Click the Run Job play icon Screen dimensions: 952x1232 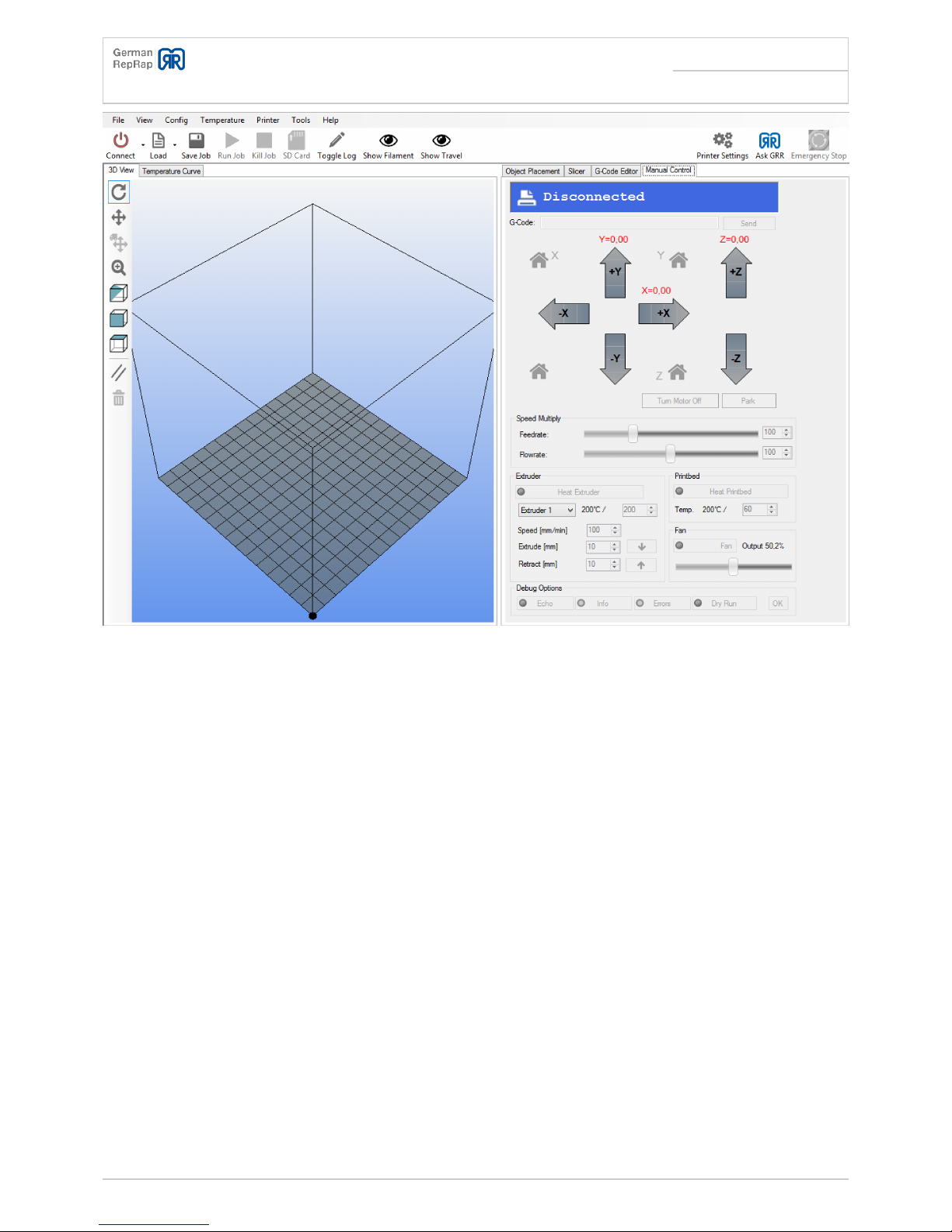point(232,141)
